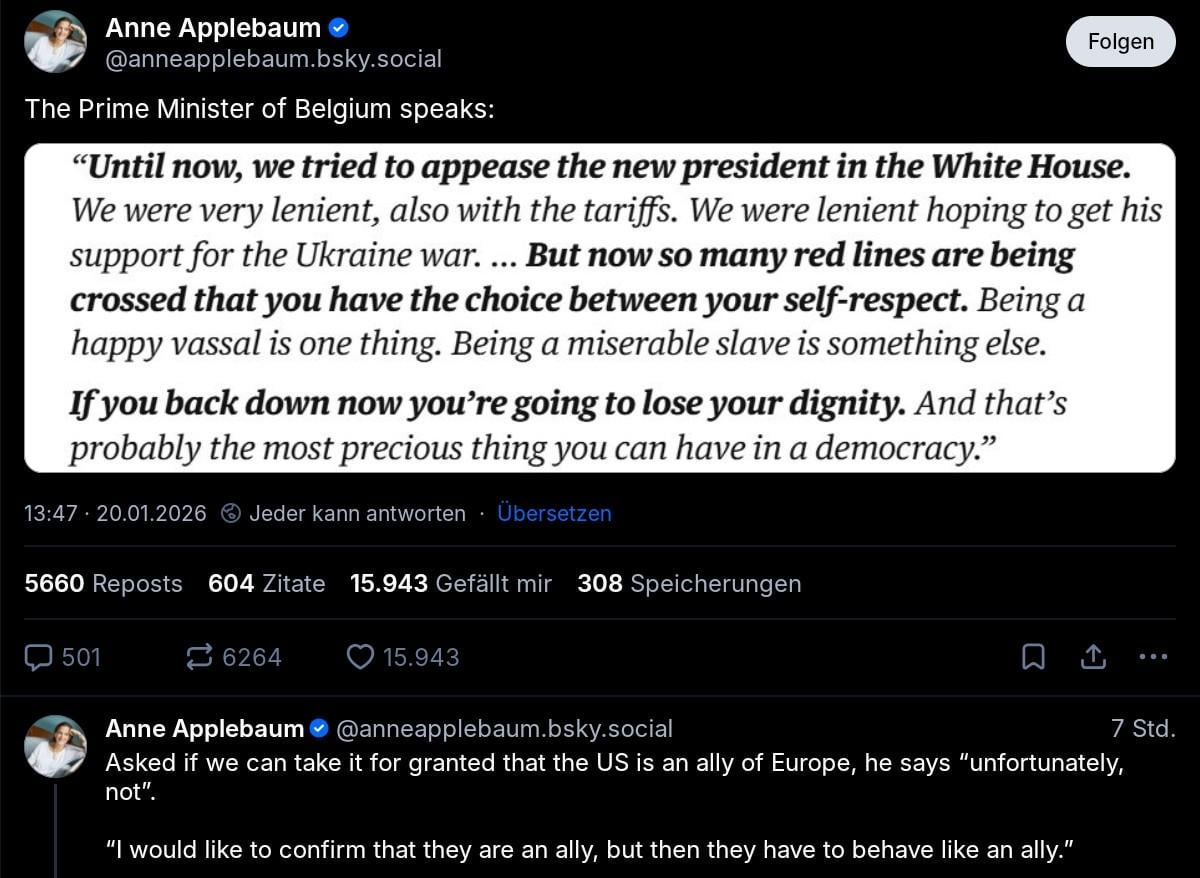Click the repost arrows icon
Viewport: 1200px width, 878px height.
pyautogui.click(x=200, y=657)
